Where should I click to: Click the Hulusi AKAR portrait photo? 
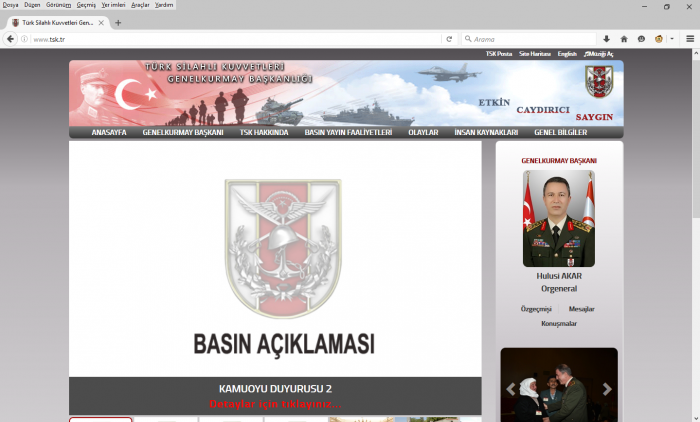[559, 218]
